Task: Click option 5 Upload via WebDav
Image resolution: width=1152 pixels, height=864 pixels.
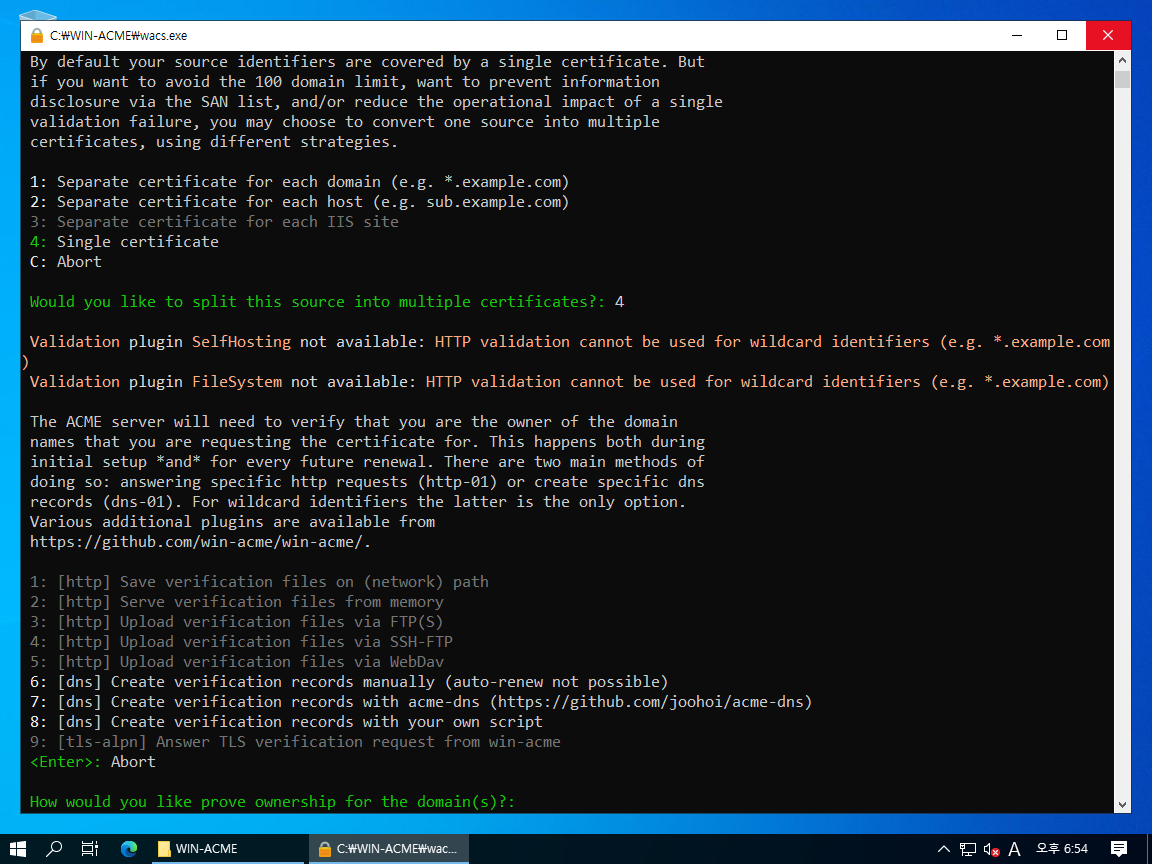Action: pos(237,661)
